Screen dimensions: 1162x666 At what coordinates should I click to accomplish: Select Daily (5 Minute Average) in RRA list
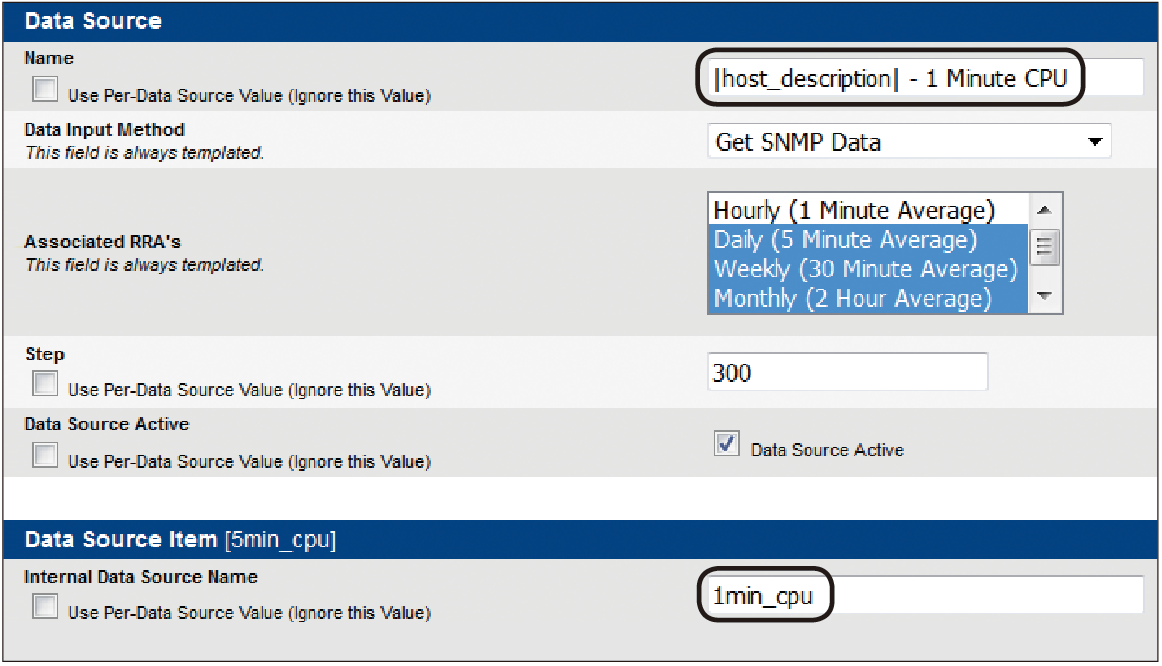868,239
